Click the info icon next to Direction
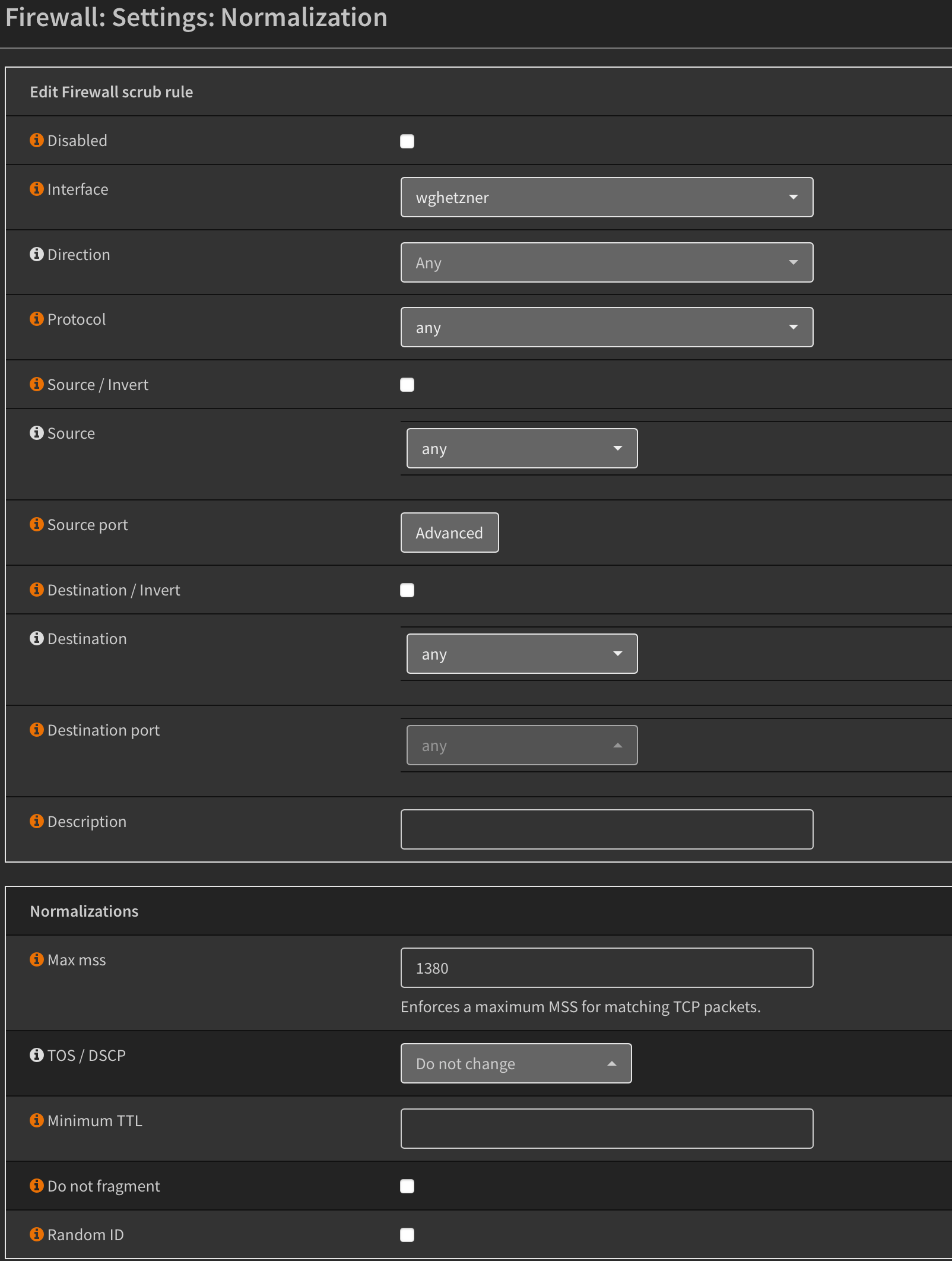 click(x=37, y=254)
